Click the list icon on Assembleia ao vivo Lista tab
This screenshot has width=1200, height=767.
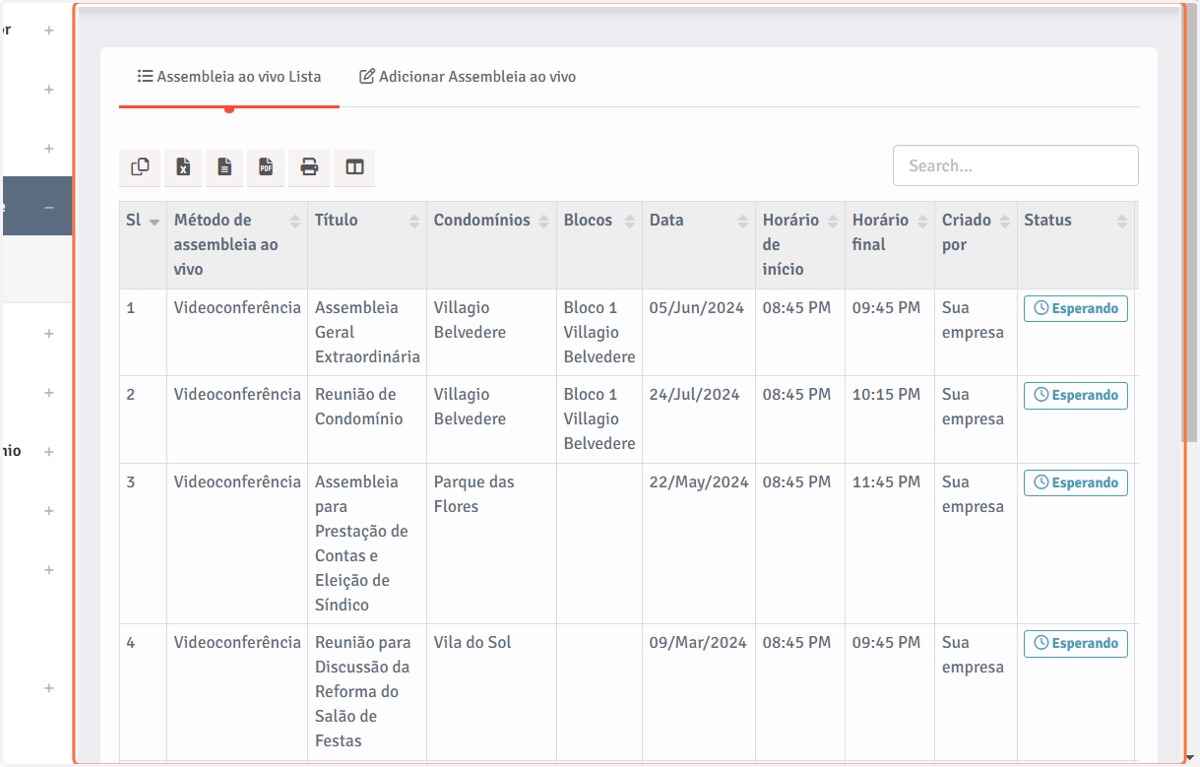pos(145,76)
